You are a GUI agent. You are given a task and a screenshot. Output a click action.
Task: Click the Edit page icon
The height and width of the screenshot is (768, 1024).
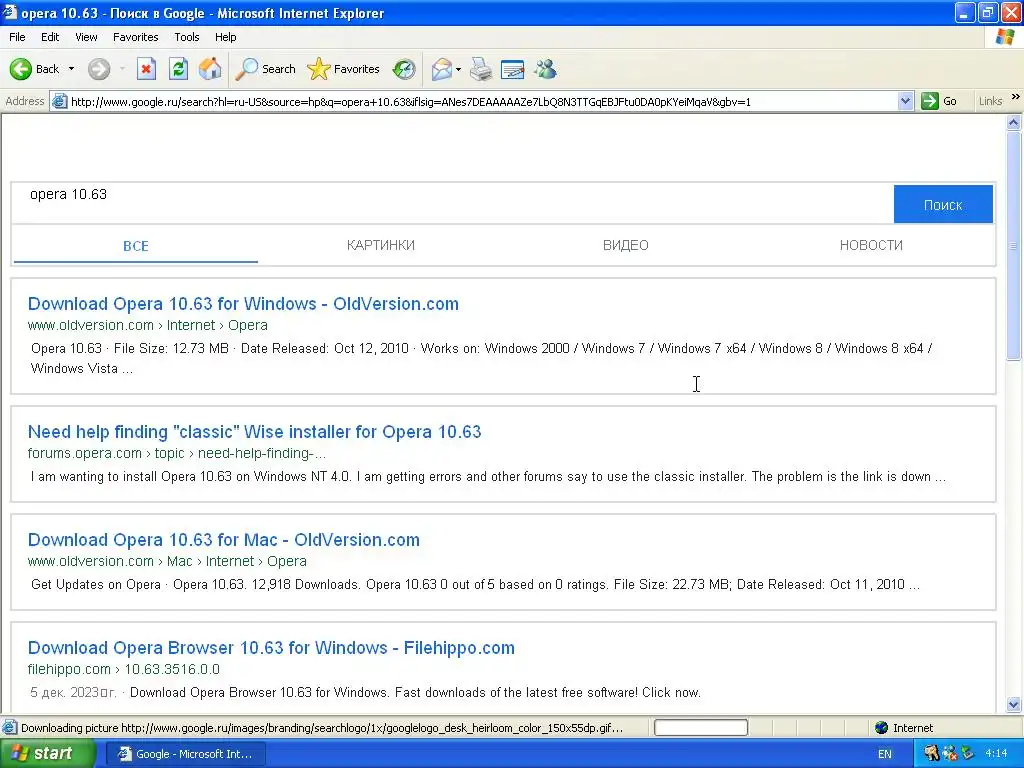tap(513, 69)
